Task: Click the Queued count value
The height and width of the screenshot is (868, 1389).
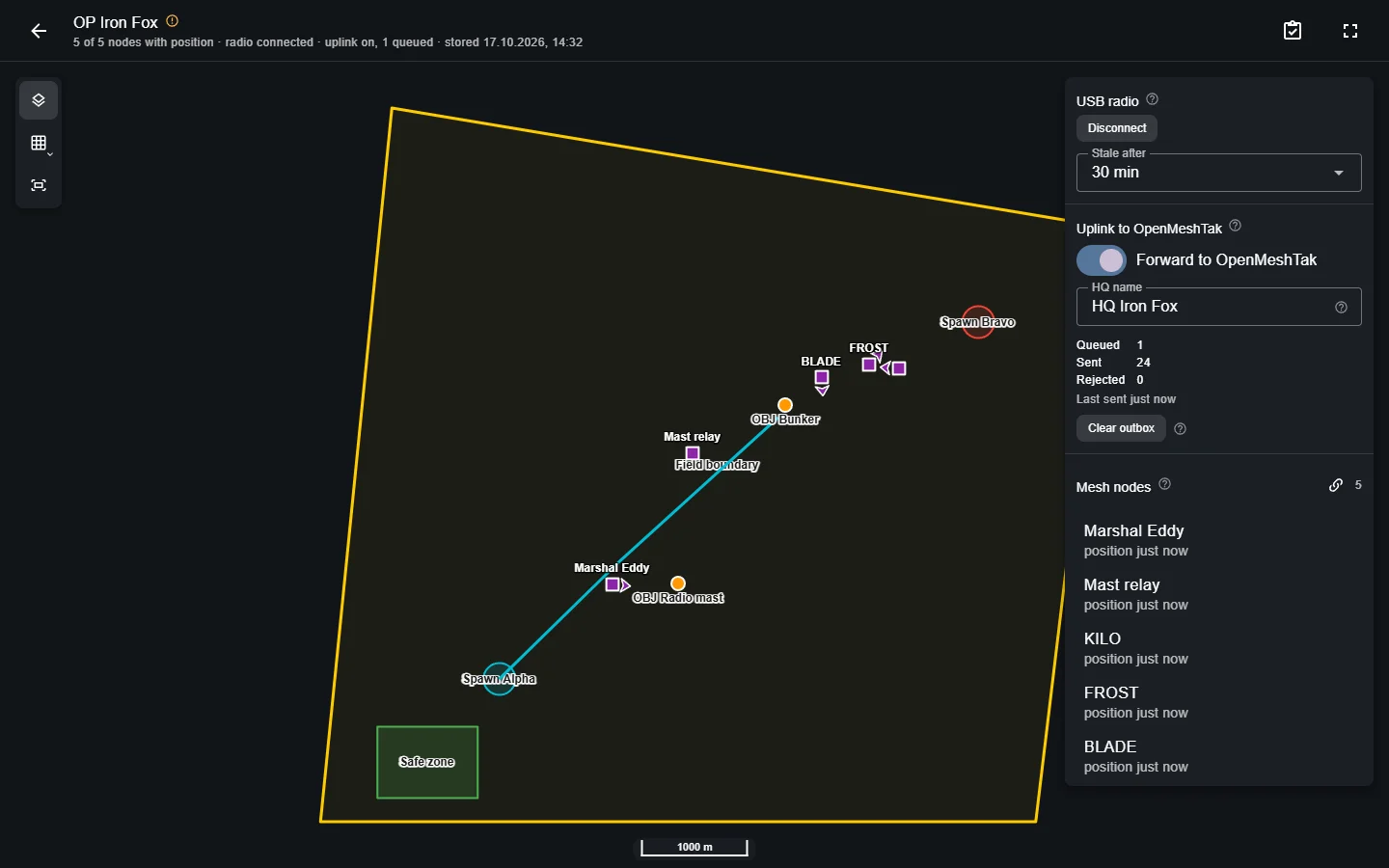Action: coord(1140,345)
